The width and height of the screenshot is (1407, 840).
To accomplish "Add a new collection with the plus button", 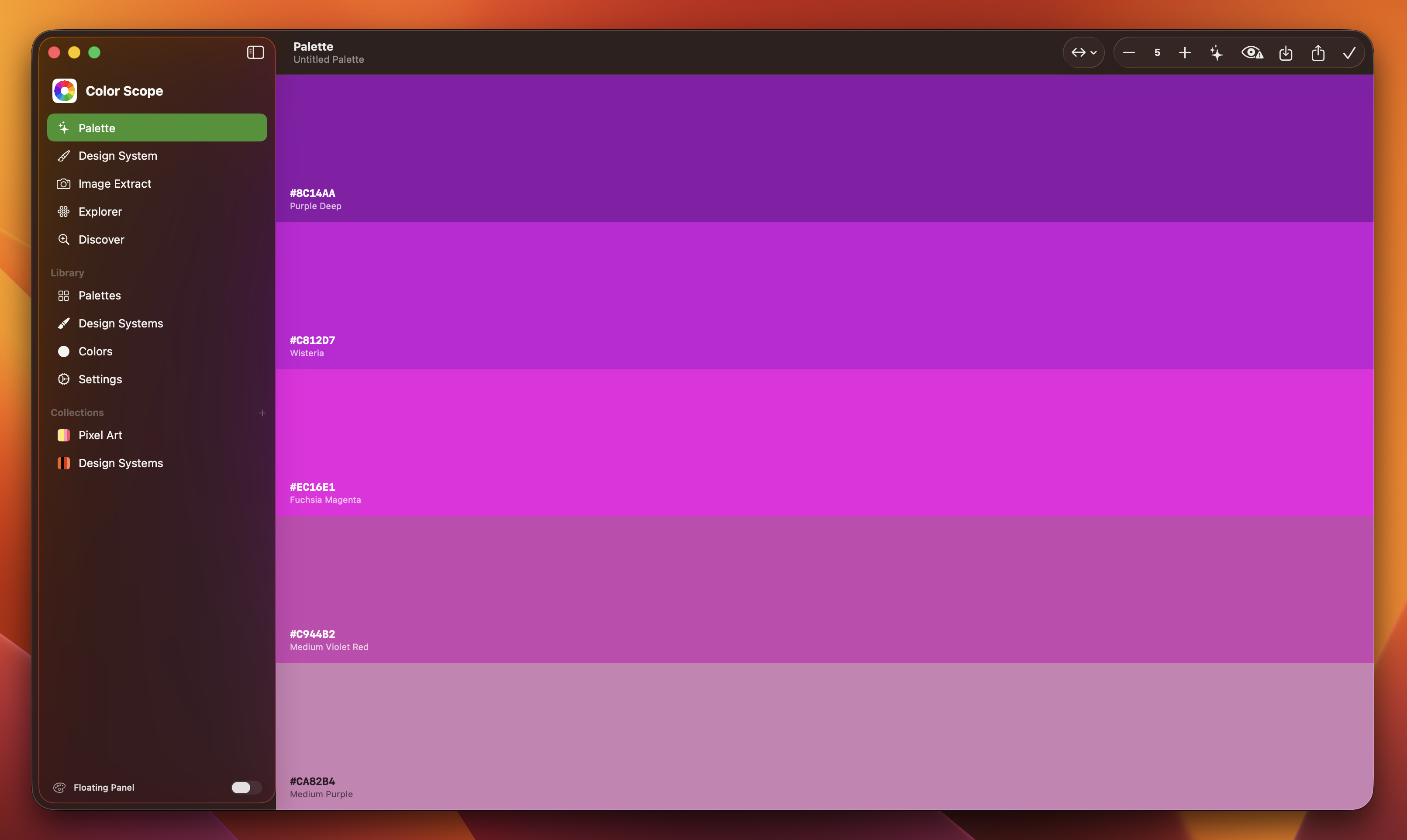I will tap(262, 413).
